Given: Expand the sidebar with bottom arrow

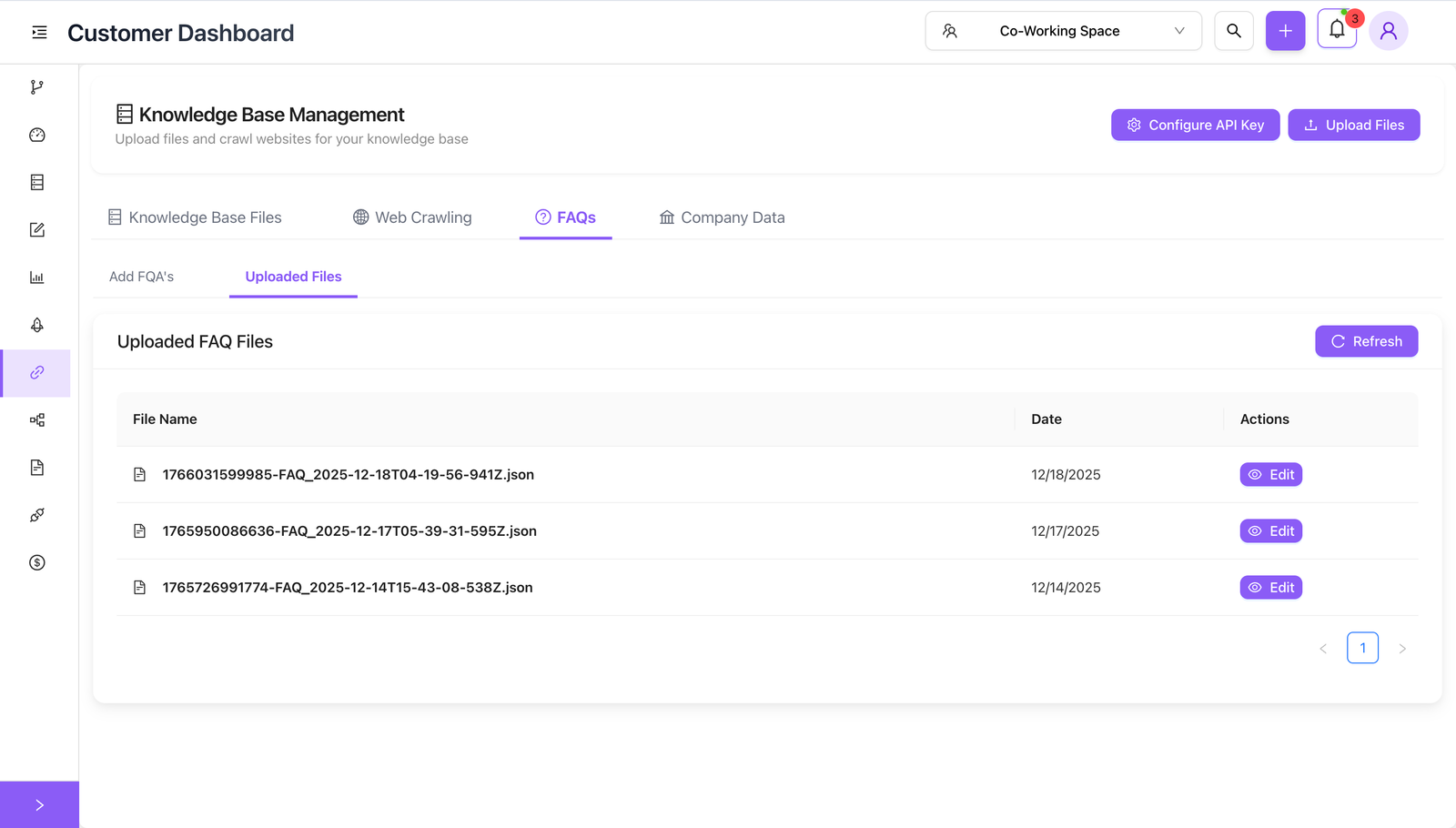Looking at the screenshot, I should [x=39, y=804].
